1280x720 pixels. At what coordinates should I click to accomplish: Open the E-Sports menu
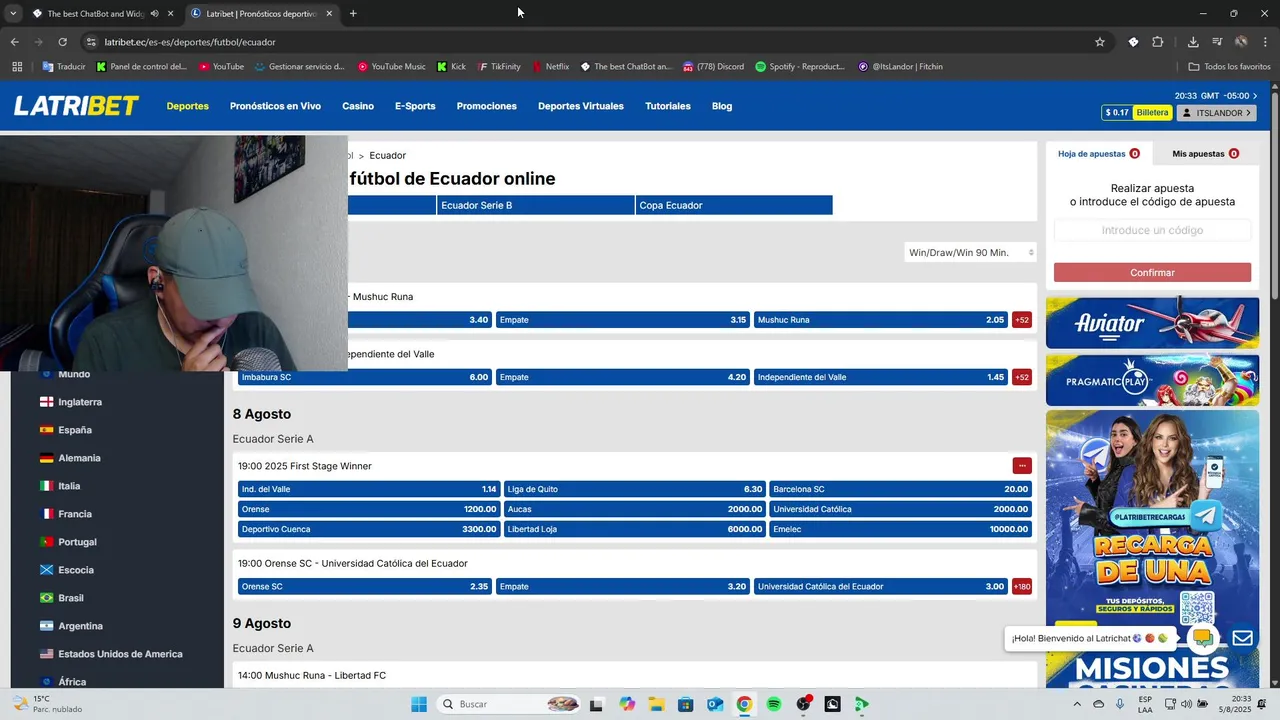(415, 106)
